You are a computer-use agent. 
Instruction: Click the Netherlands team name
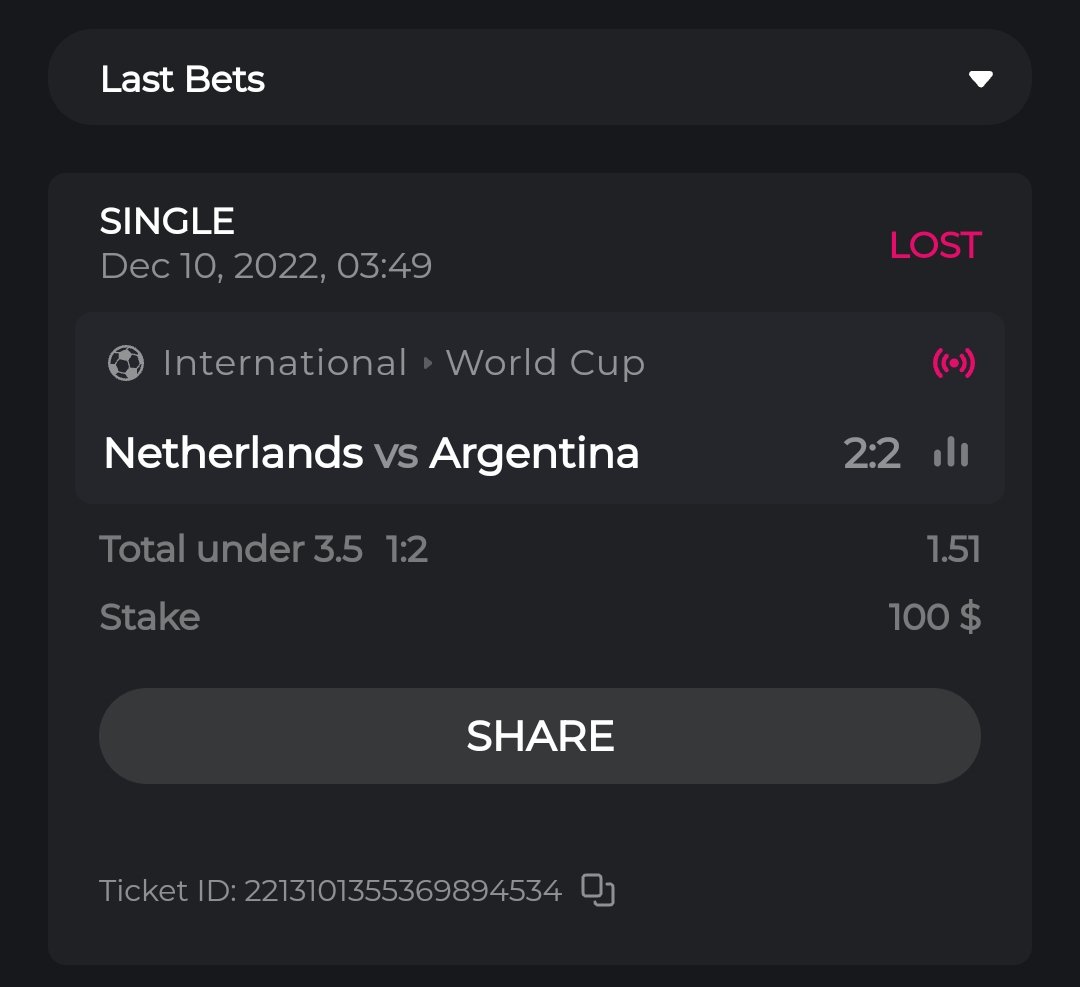coord(233,453)
